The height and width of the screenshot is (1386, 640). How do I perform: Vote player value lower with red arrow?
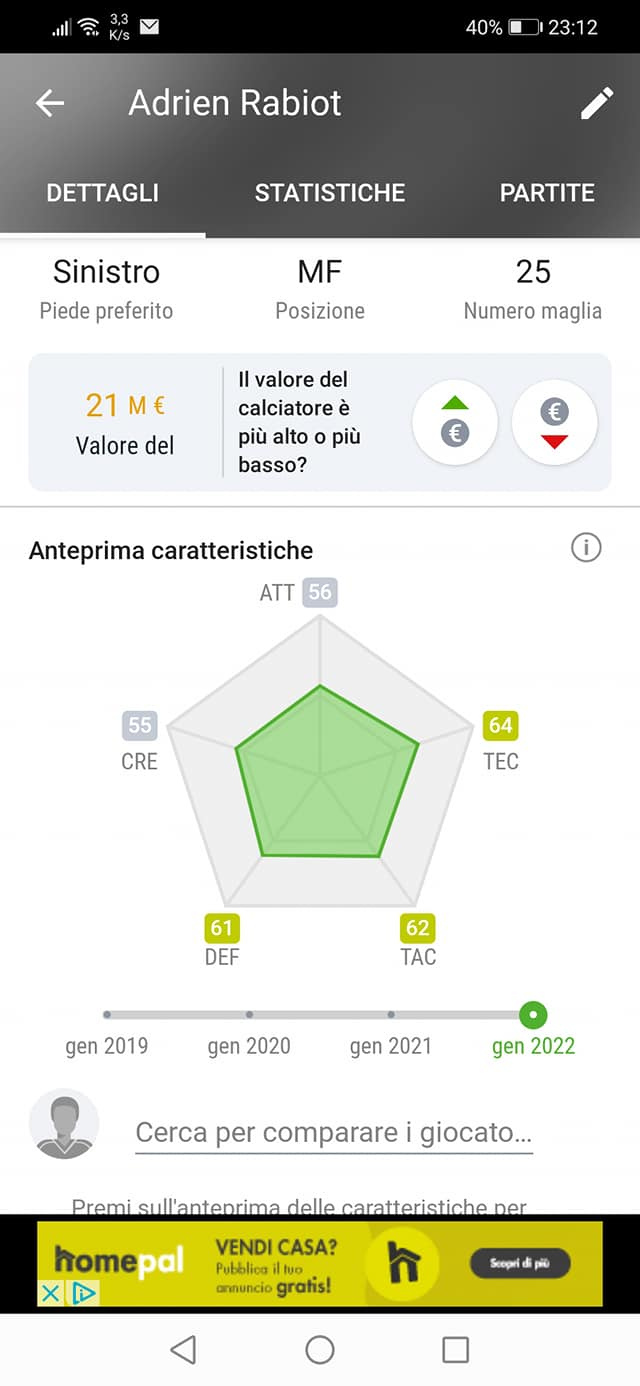pyautogui.click(x=554, y=422)
